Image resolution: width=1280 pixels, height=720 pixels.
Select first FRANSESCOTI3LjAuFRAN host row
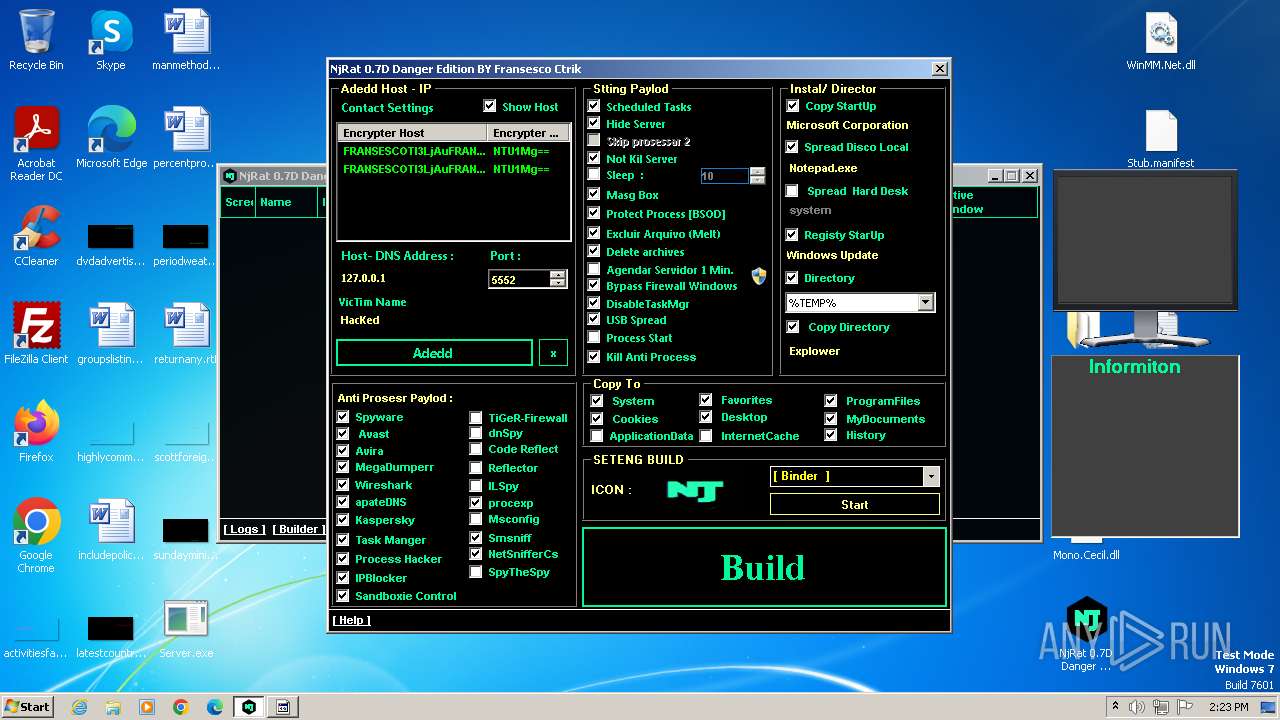point(453,151)
